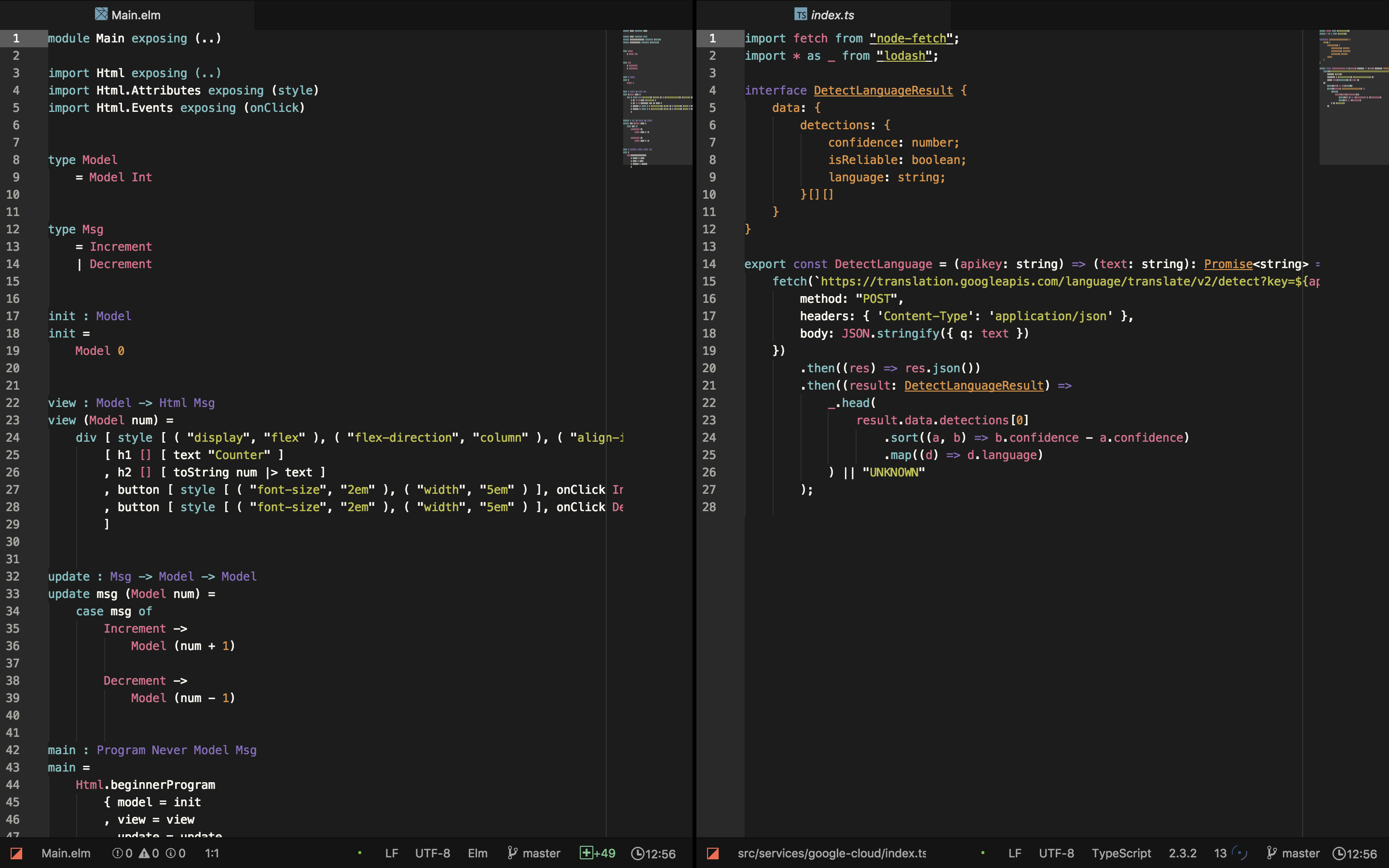The image size is (1389, 868).
Task: Open UTF-8 encoding selector for index.ts
Action: (x=1056, y=853)
